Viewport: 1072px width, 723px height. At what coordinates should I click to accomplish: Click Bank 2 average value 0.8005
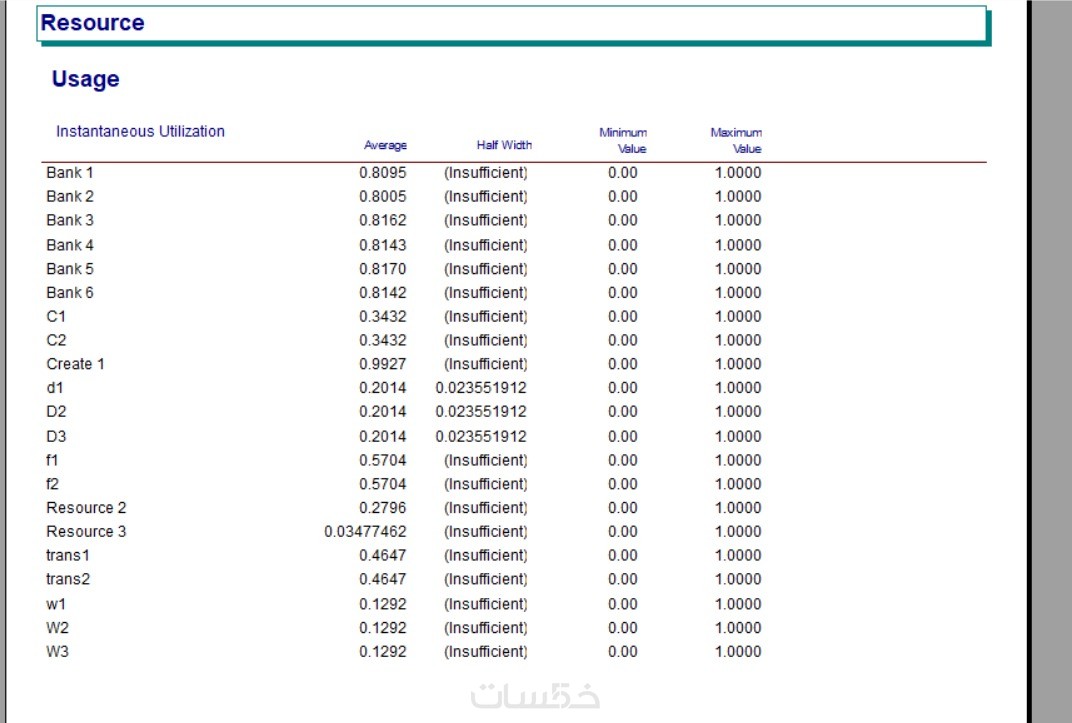[383, 196]
